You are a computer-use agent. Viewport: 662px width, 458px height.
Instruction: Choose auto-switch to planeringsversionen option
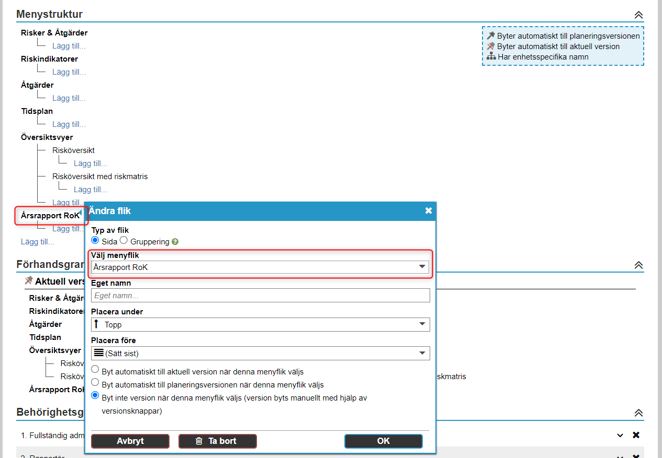(95, 383)
